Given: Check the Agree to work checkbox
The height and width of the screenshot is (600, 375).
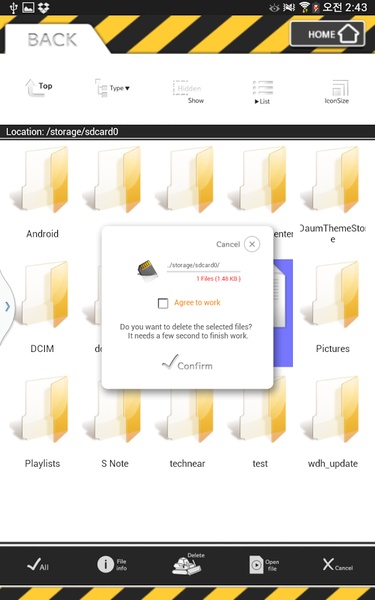Looking at the screenshot, I should tap(163, 303).
